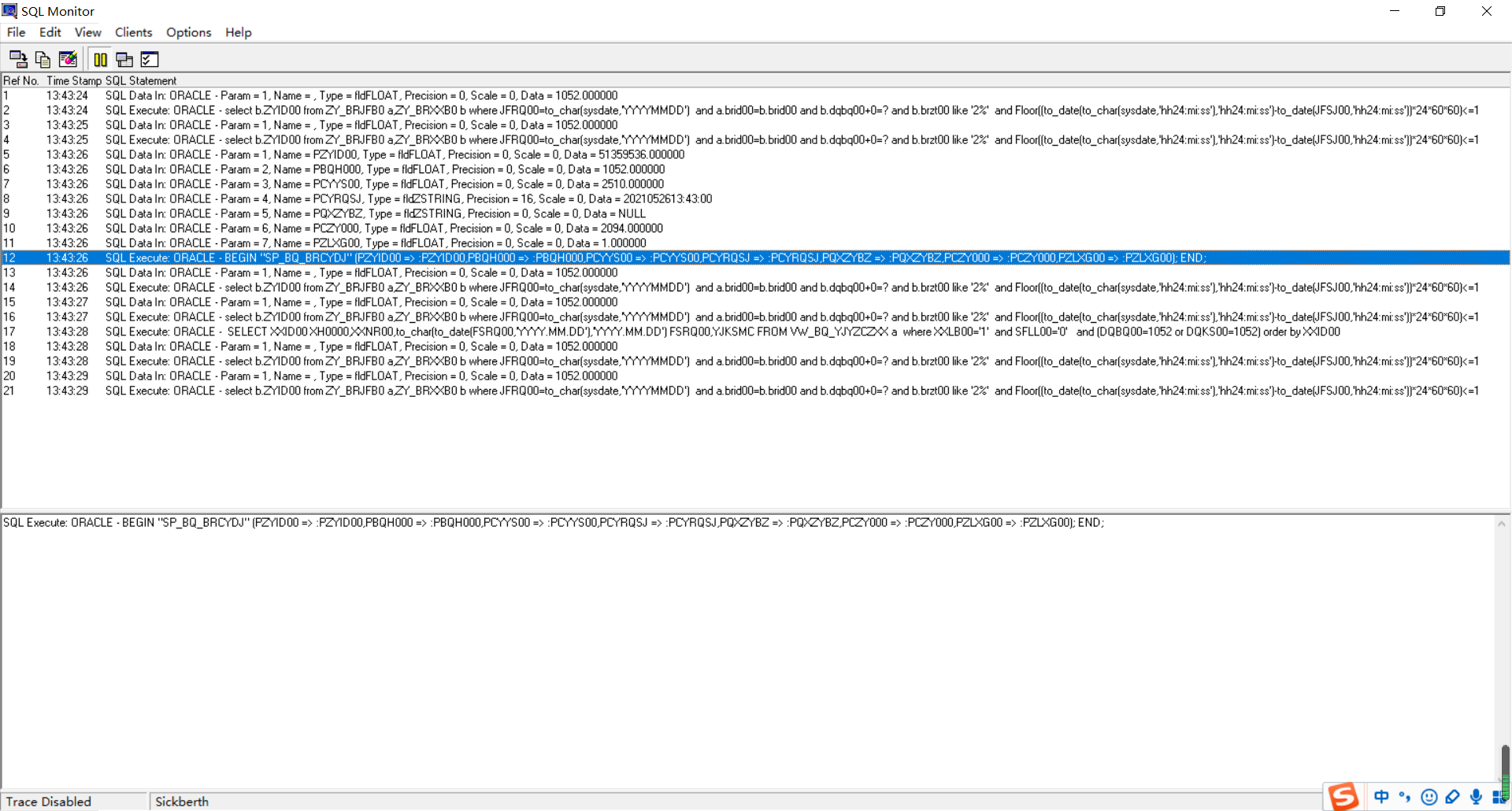Click the save log toolbar icon
Screen dimensions: 1512x811
click(18, 59)
